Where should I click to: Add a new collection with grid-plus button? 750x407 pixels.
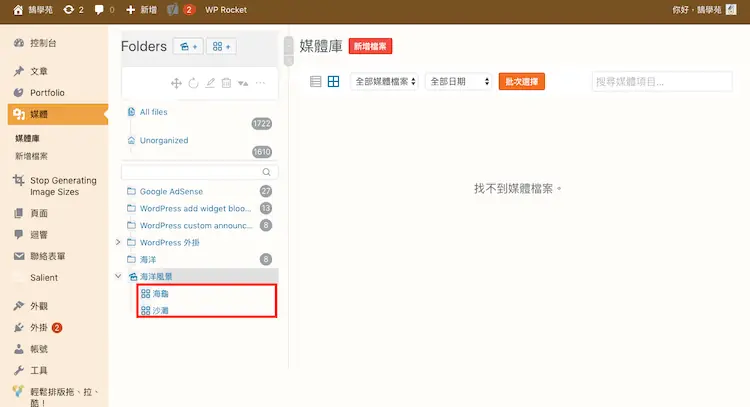point(221,46)
